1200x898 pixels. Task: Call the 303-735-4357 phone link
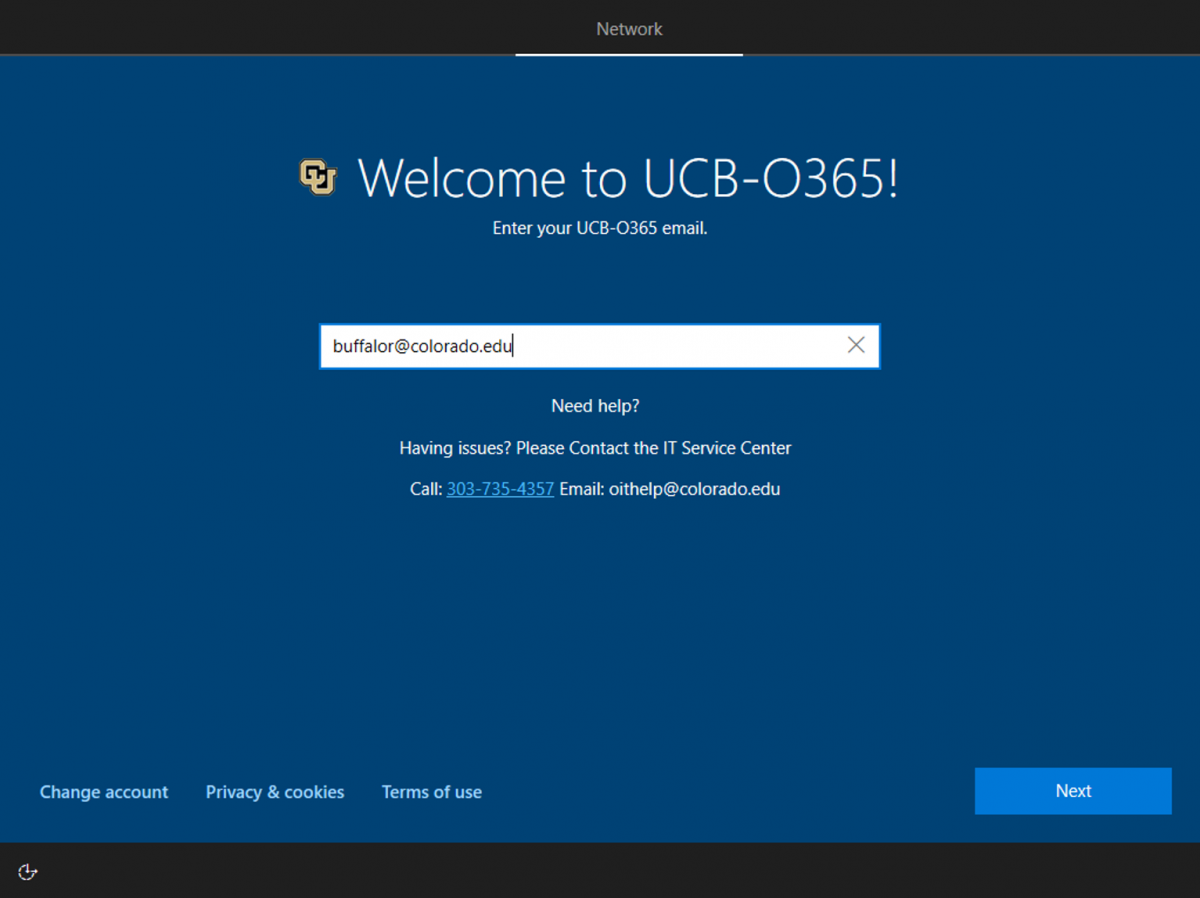[500, 489]
